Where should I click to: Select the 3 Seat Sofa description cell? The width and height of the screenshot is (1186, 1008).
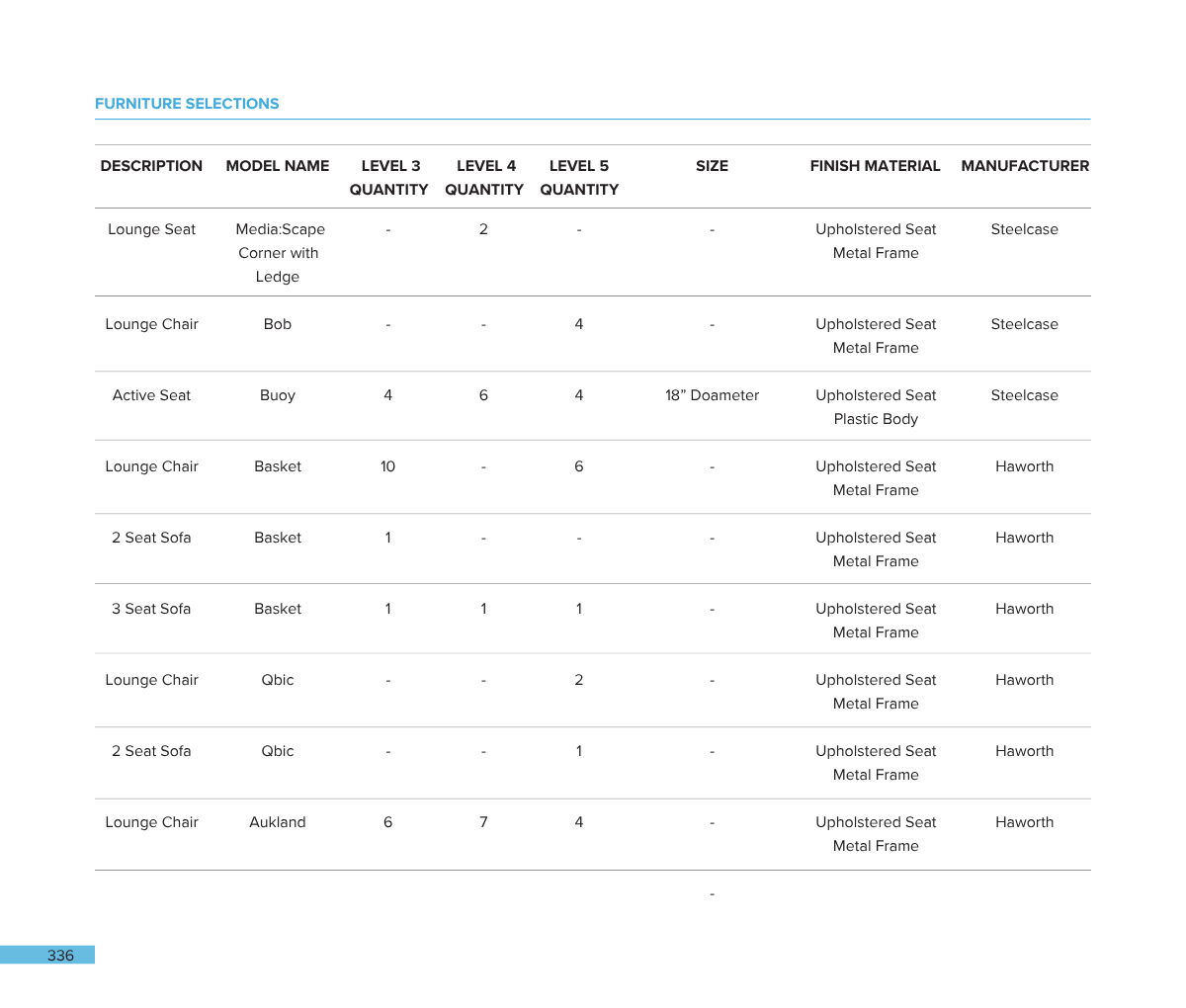tap(151, 609)
